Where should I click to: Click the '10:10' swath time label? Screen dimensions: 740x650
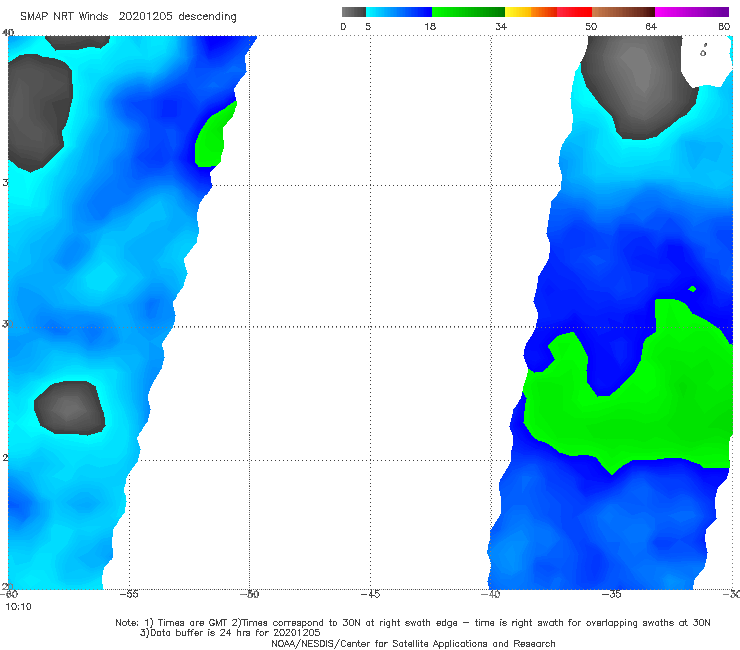coord(18,607)
